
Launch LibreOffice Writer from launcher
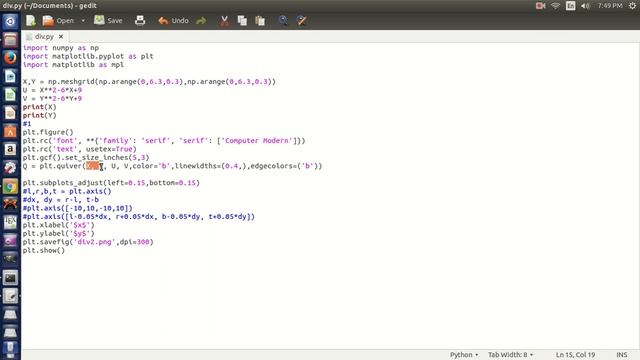tap(10, 76)
